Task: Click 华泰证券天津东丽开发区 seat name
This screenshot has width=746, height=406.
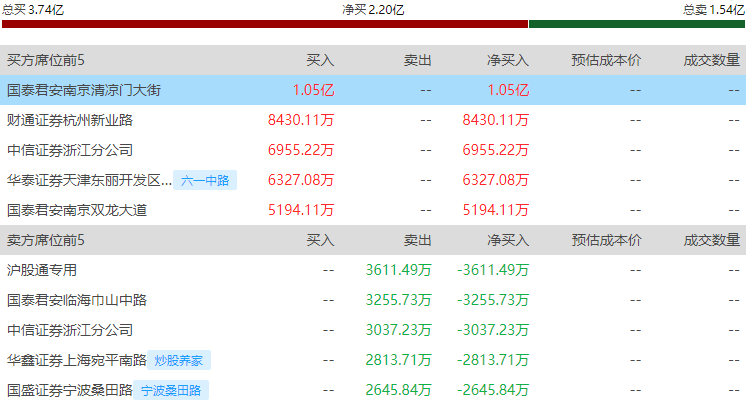Action: click(89, 180)
